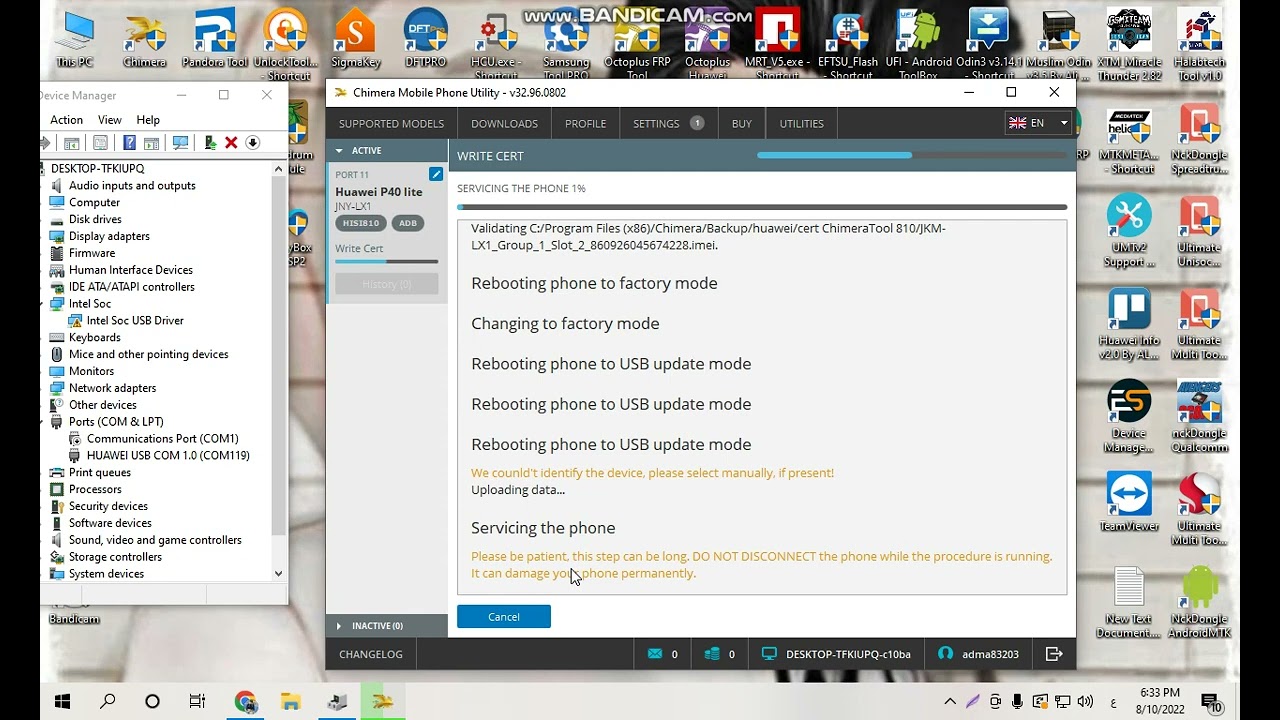Image resolution: width=1280 pixels, height=720 pixels.
Task: Click Device Manager scan for hardware changes icon
Action: point(180,143)
